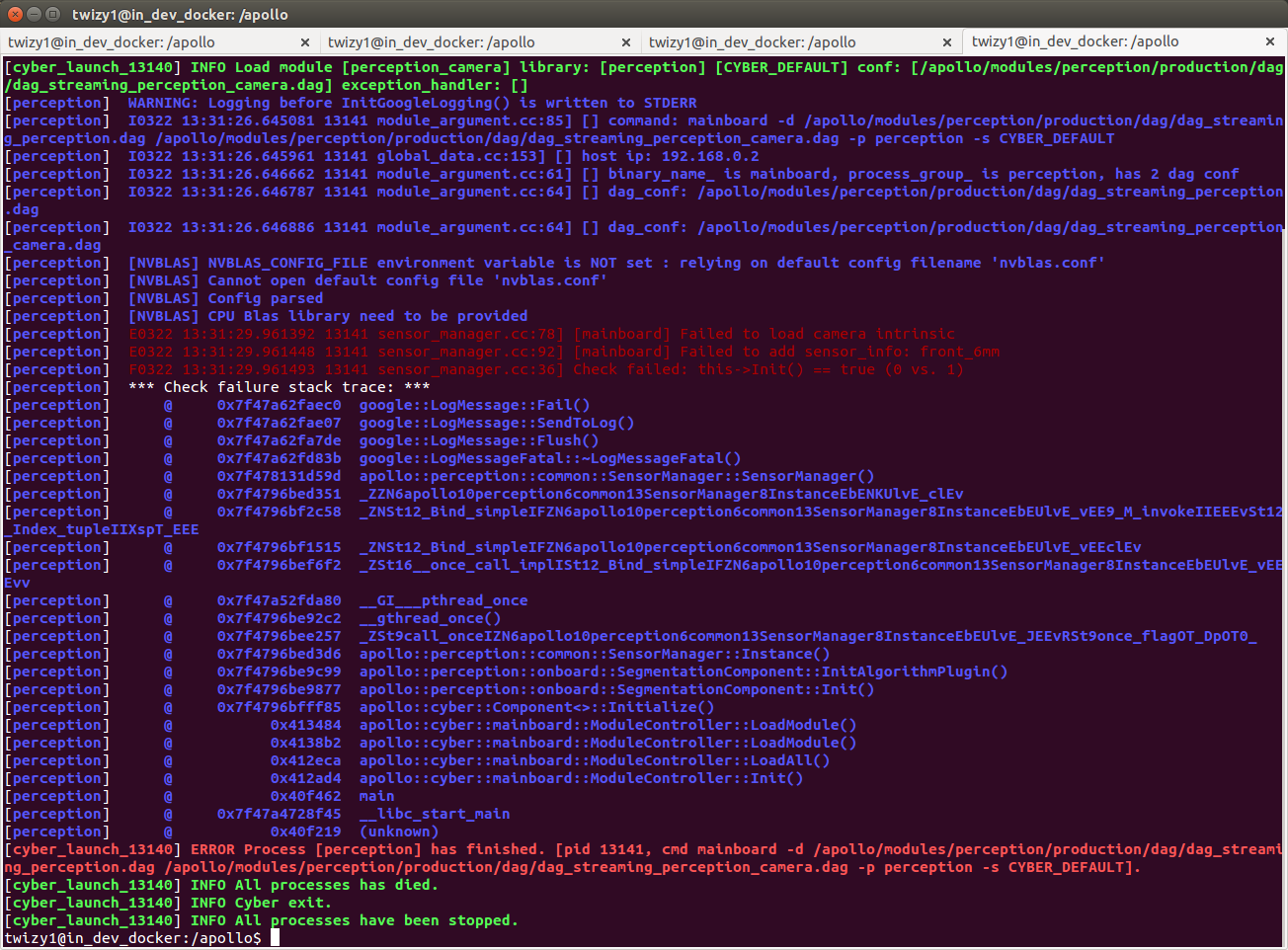The height and width of the screenshot is (950, 1288).
Task: Click the 'module_argument.cc:85' source reference
Action: [x=471, y=120]
